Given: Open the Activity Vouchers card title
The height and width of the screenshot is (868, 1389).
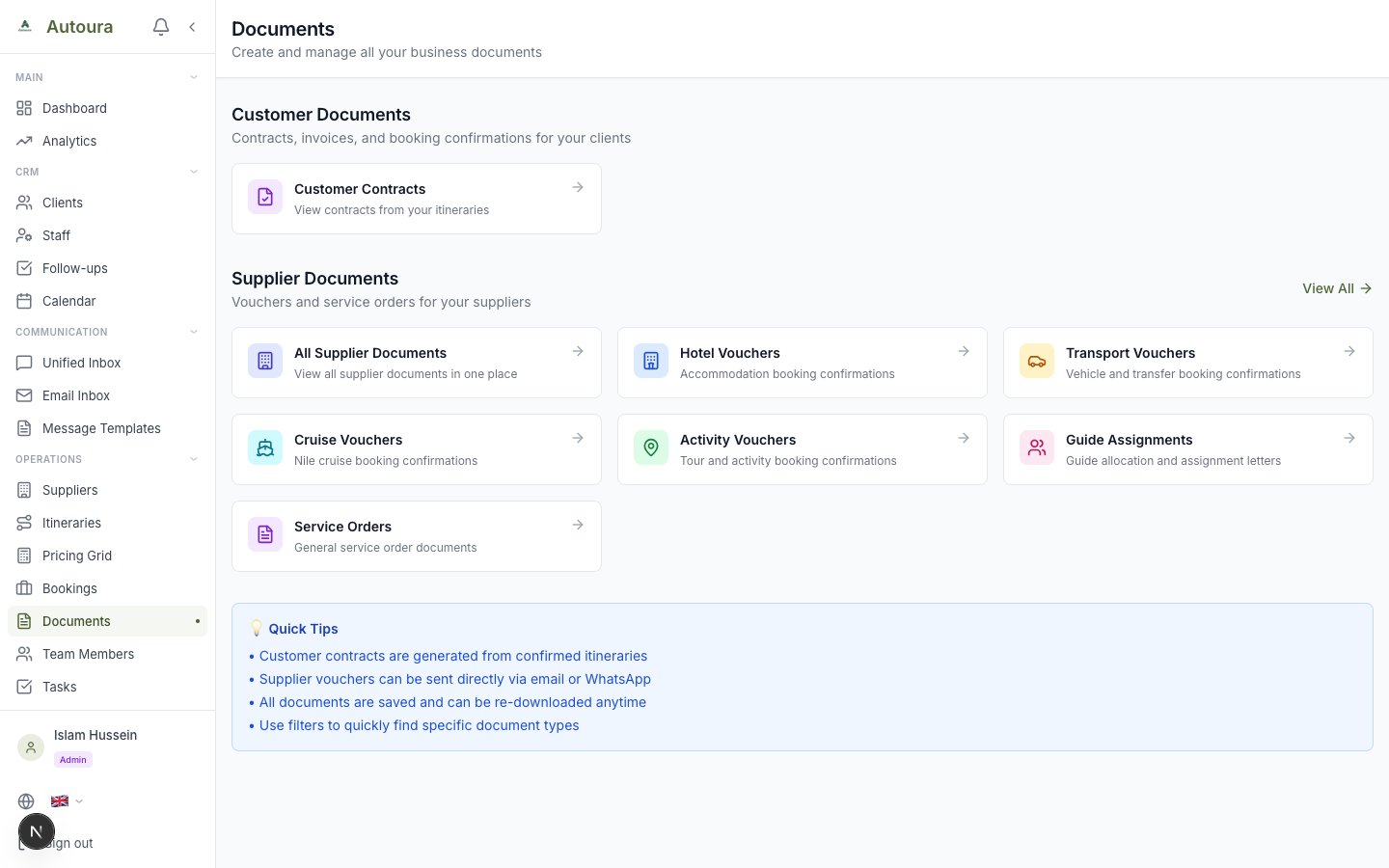Looking at the screenshot, I should pyautogui.click(x=738, y=440).
